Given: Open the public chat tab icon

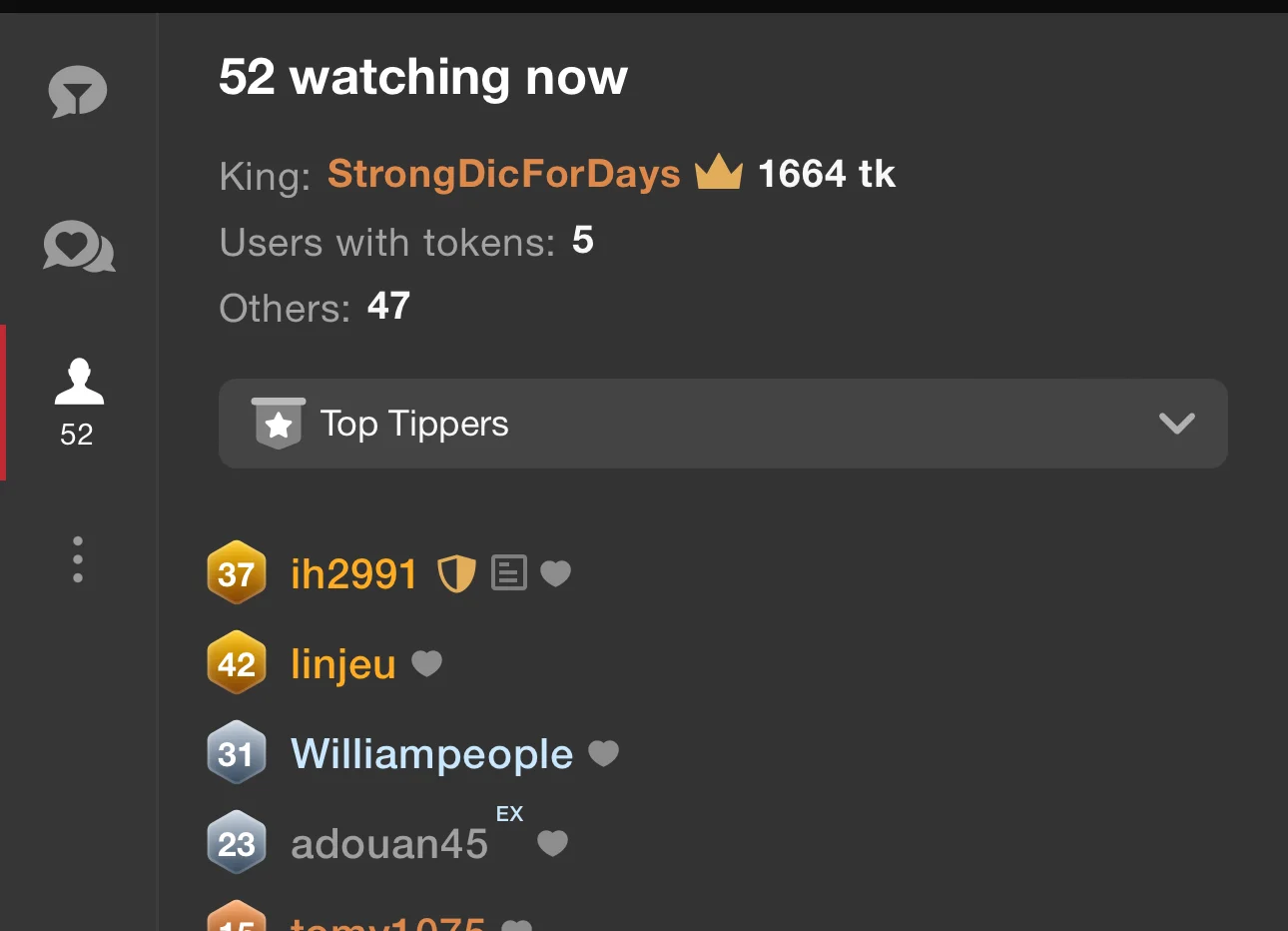Looking at the screenshot, I should tap(78, 92).
